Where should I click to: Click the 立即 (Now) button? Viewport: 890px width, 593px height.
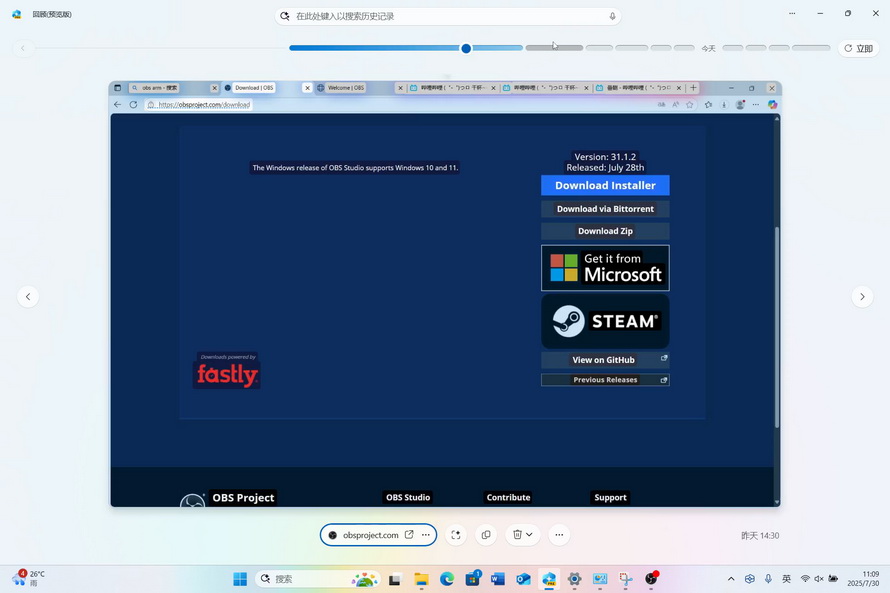pos(859,48)
